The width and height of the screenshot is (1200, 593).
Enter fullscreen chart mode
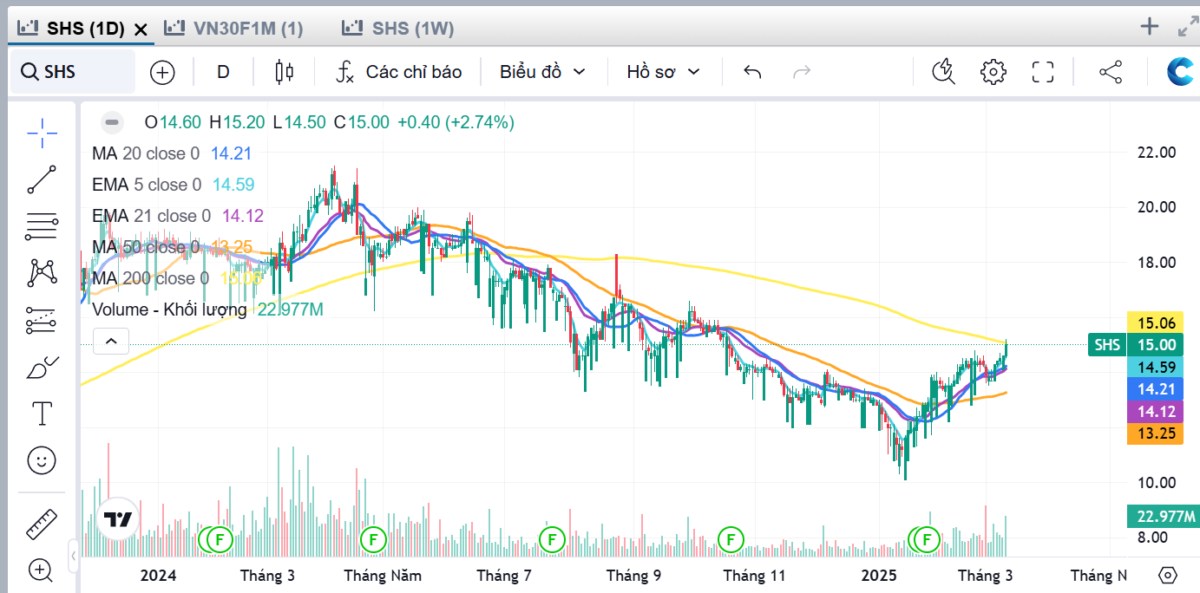1043,72
